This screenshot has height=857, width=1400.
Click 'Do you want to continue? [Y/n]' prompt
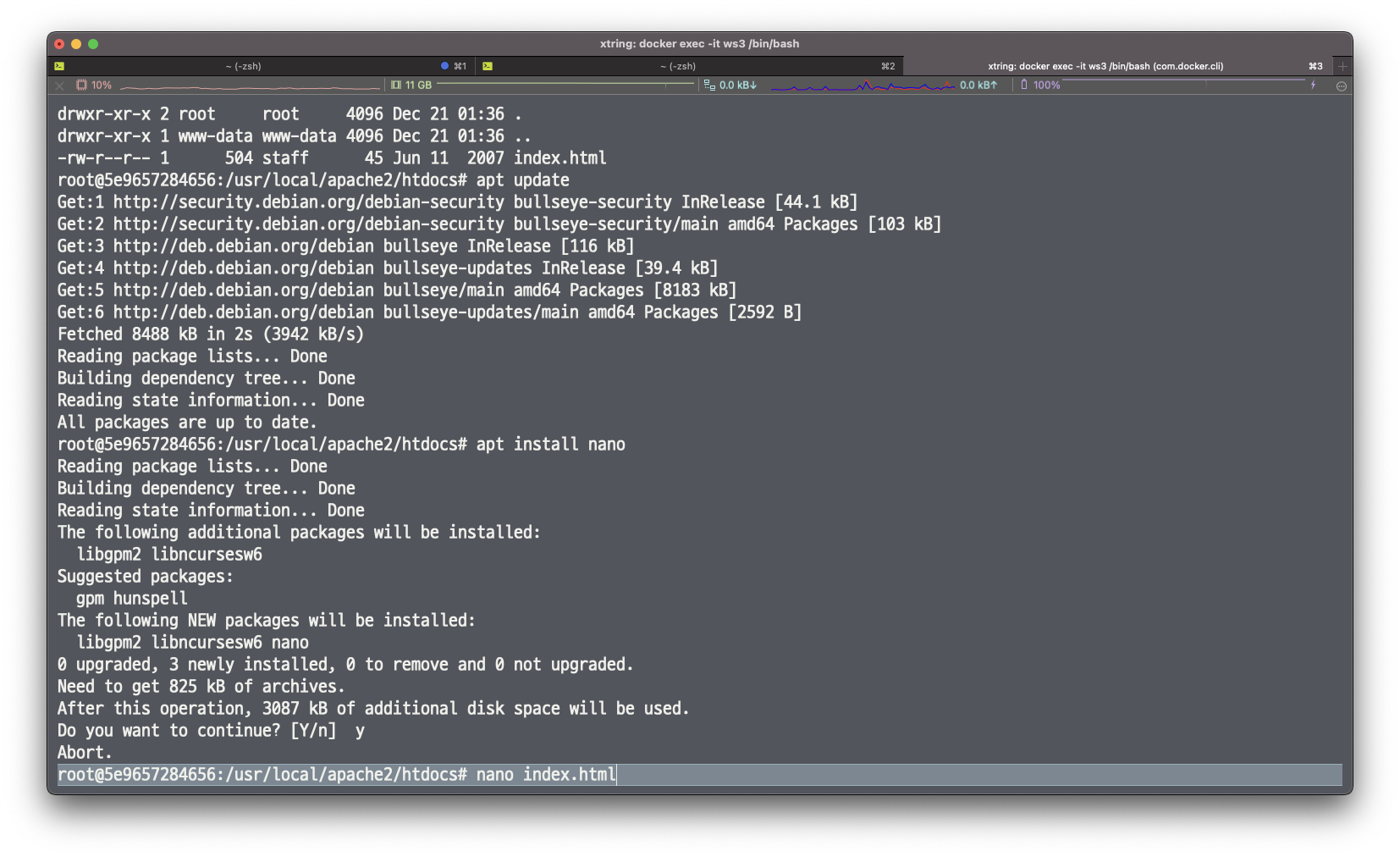pos(196,730)
